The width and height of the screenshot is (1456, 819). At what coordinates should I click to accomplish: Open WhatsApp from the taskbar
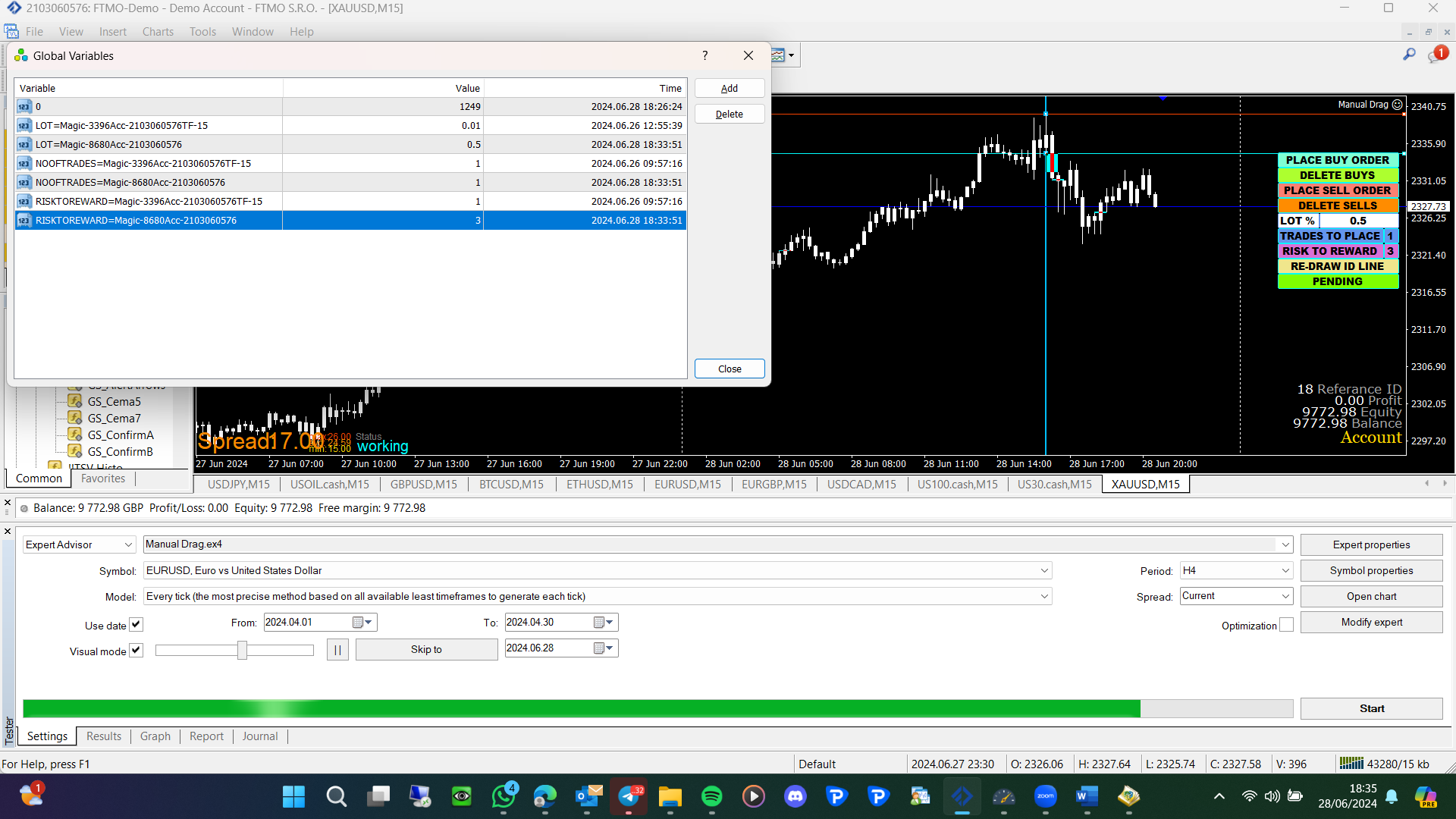coord(504,796)
